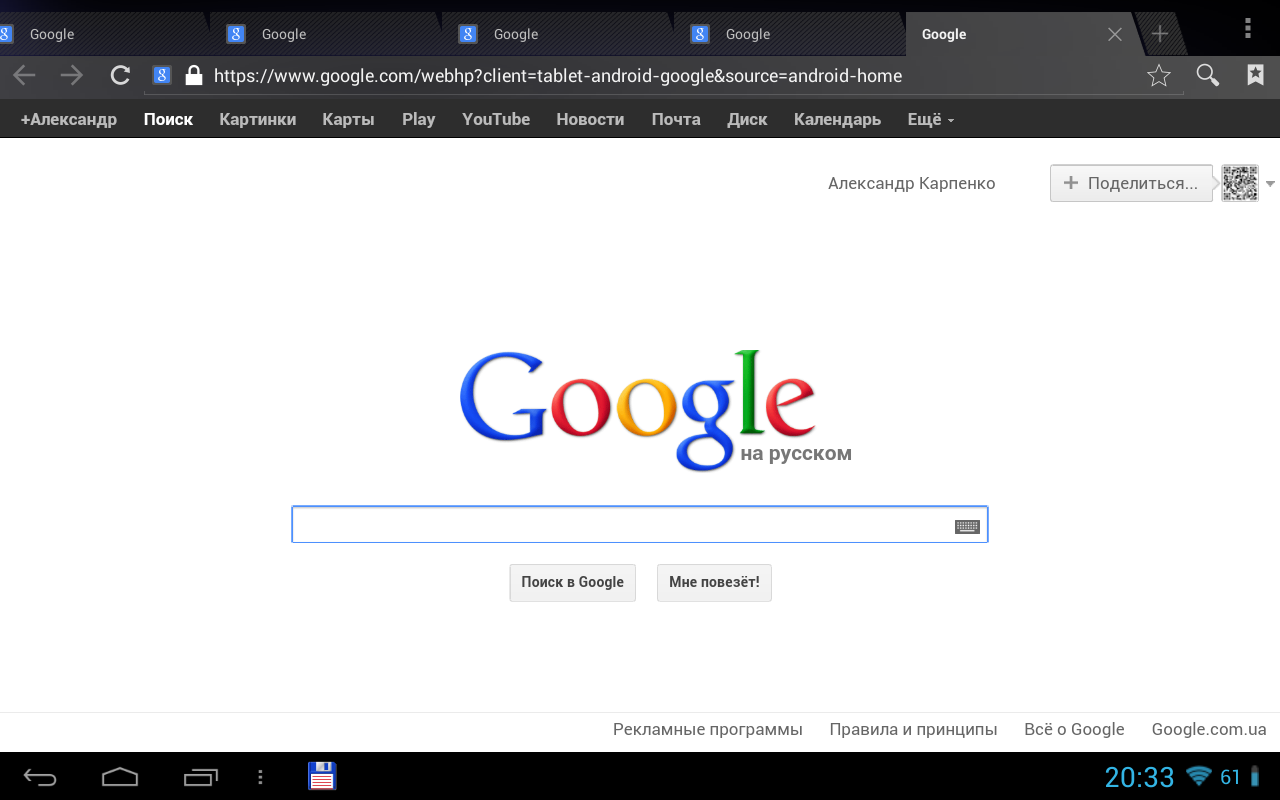Open Всё о Google link
This screenshot has height=800, width=1280.
(x=1074, y=729)
